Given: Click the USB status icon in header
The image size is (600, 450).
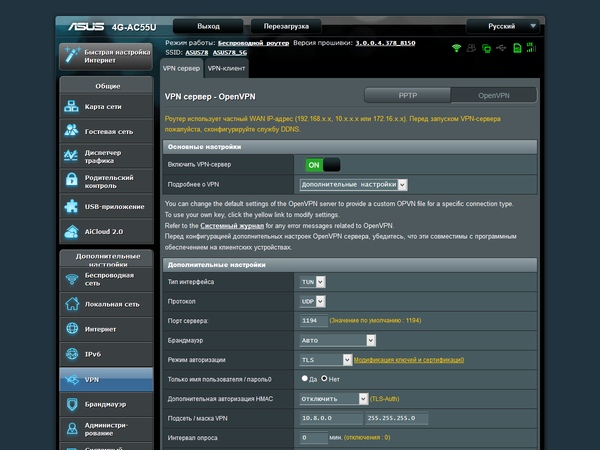Looking at the screenshot, I should point(501,48).
